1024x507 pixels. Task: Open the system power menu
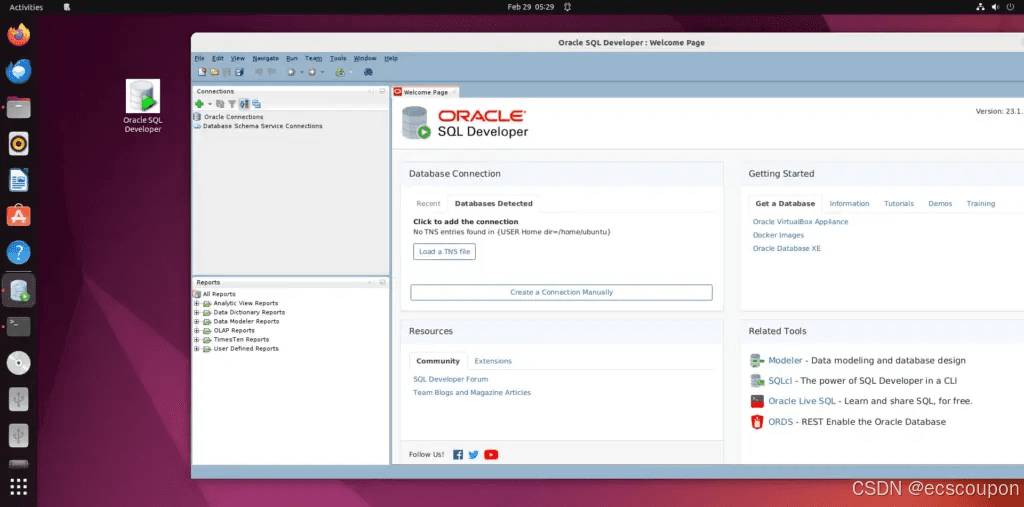point(1011,7)
